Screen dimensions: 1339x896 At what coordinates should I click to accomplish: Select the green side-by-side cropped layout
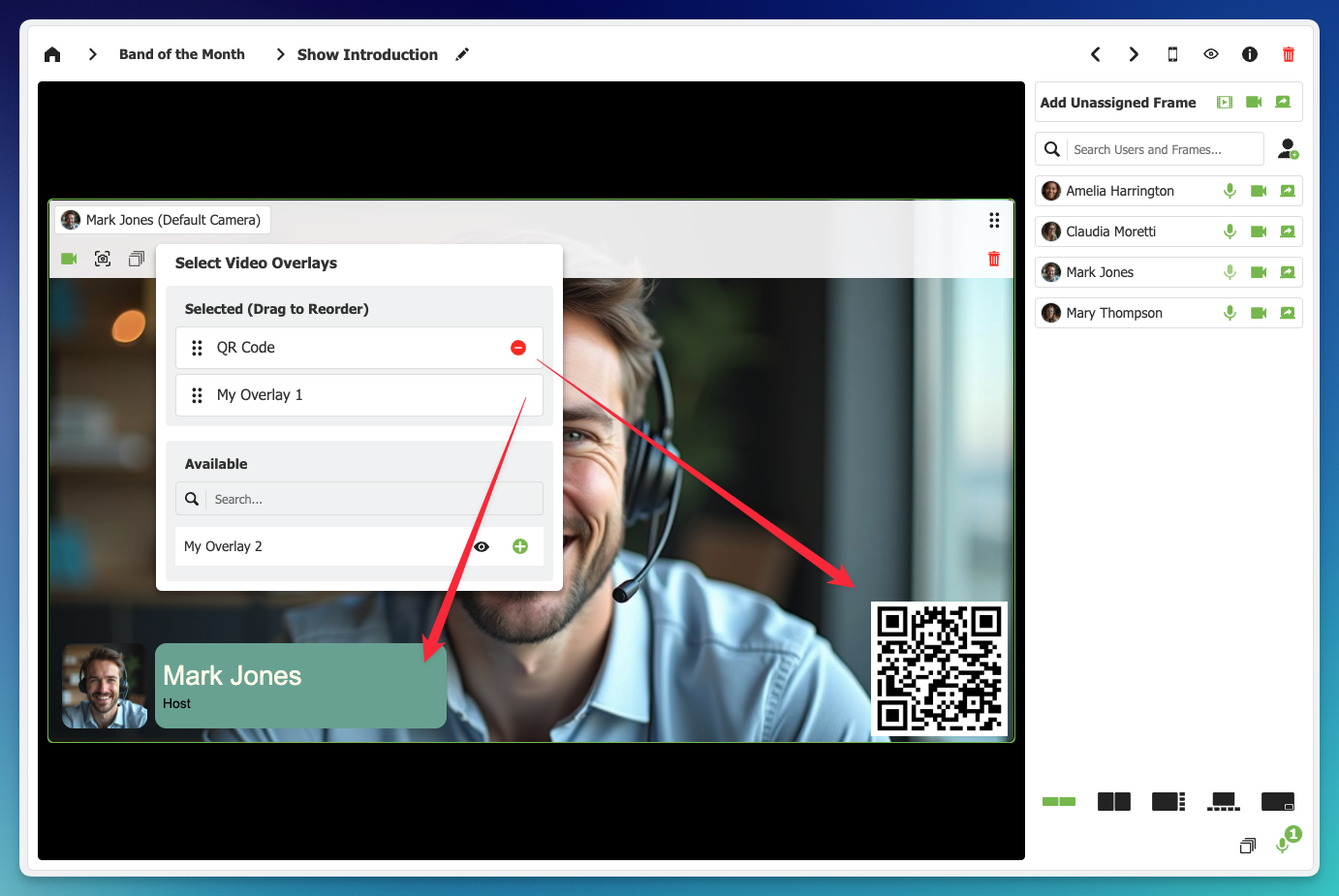click(x=1059, y=801)
